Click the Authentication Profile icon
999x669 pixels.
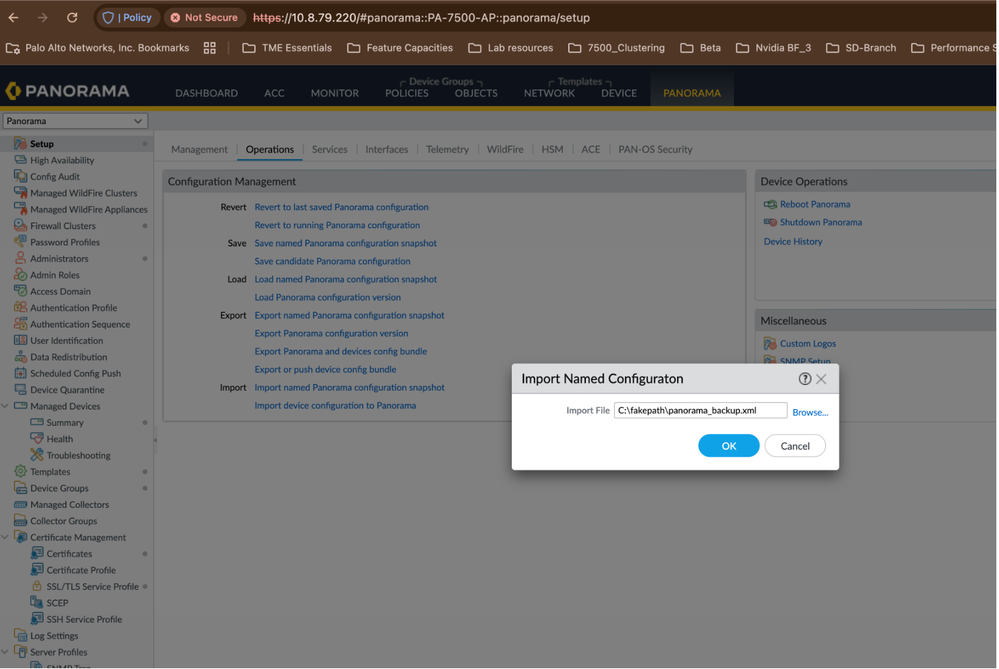(x=20, y=308)
